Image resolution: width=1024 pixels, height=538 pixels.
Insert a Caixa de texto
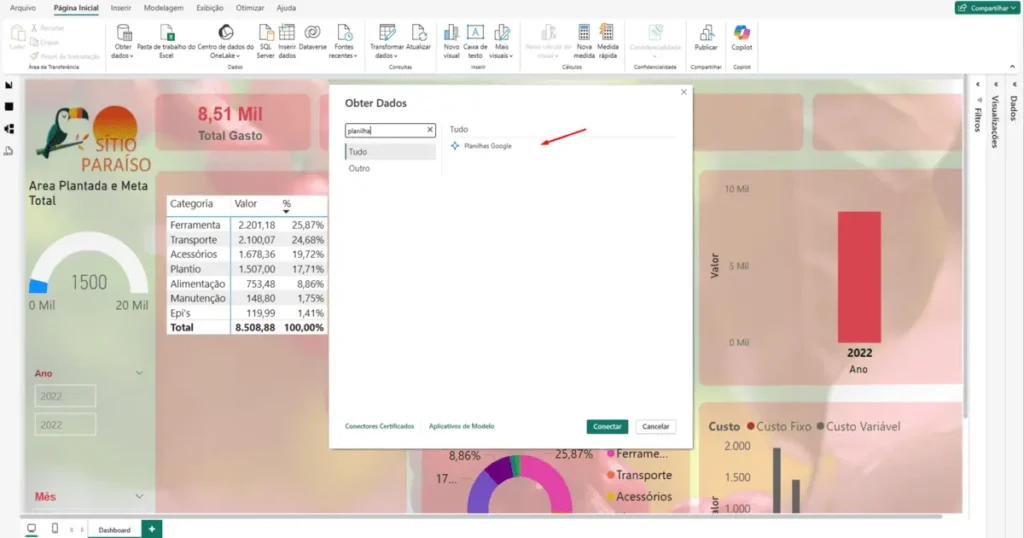pos(475,41)
